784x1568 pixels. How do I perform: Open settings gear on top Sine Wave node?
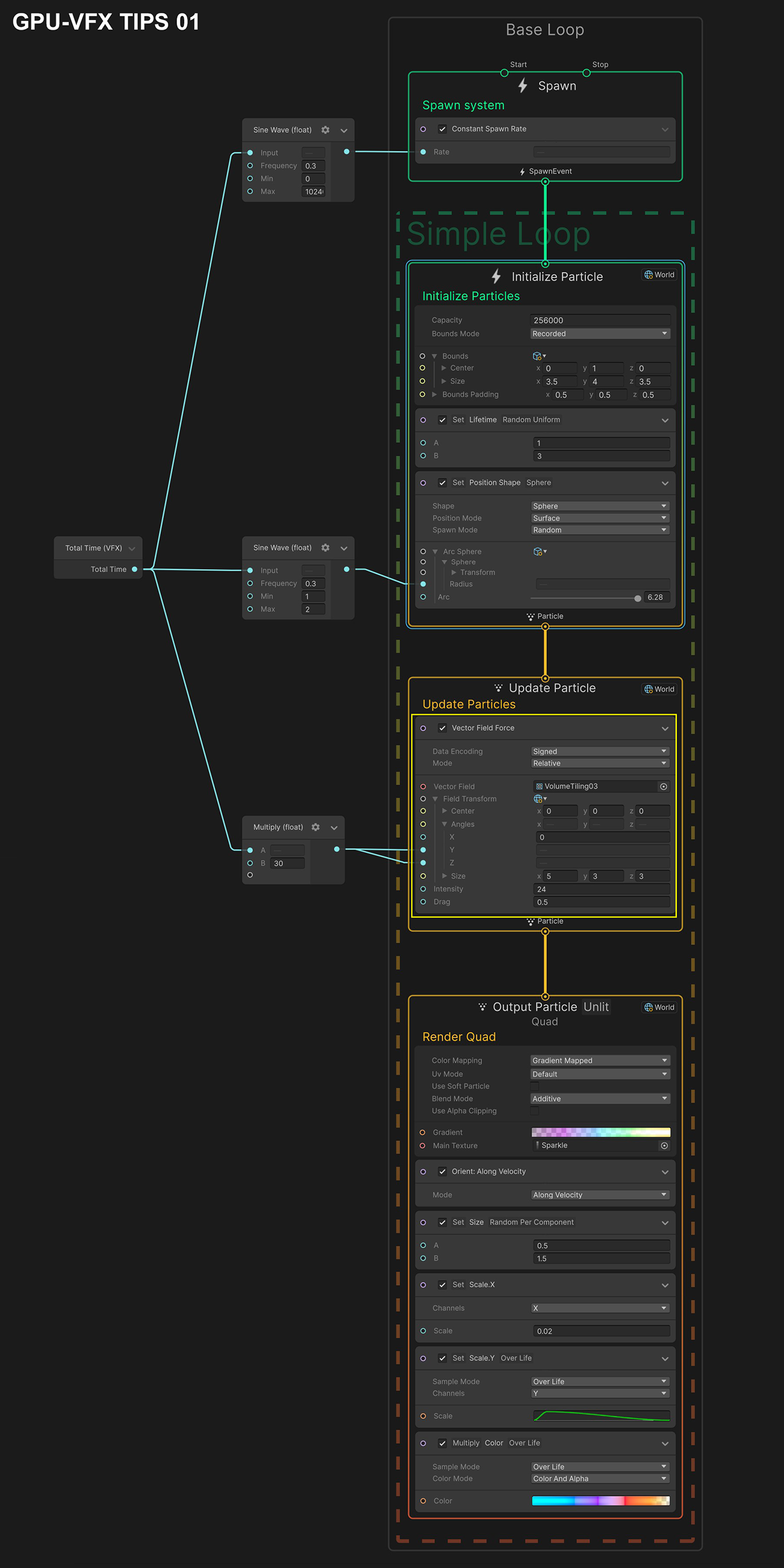click(x=325, y=130)
